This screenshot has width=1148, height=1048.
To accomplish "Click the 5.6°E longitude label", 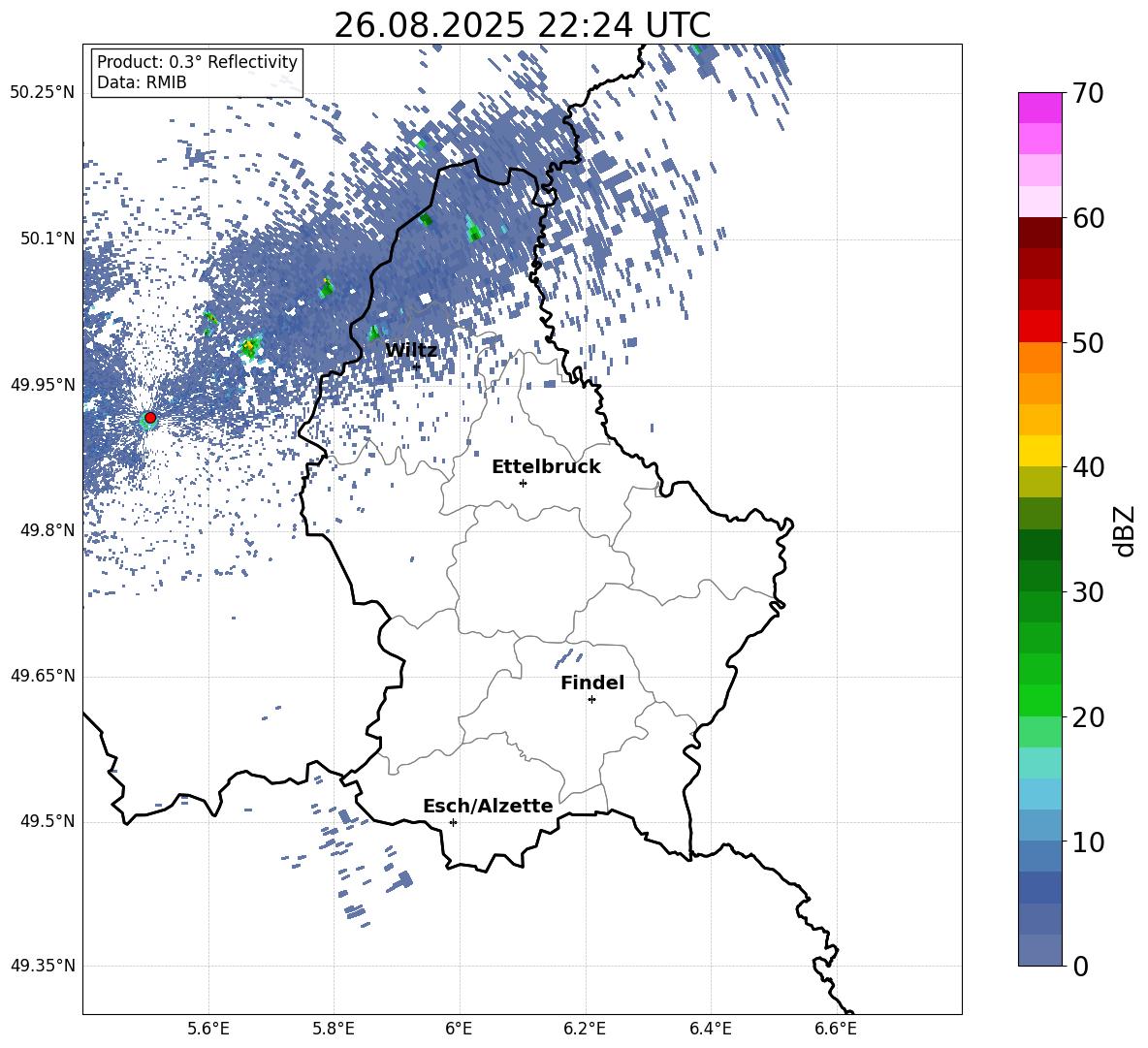I will click(208, 1029).
